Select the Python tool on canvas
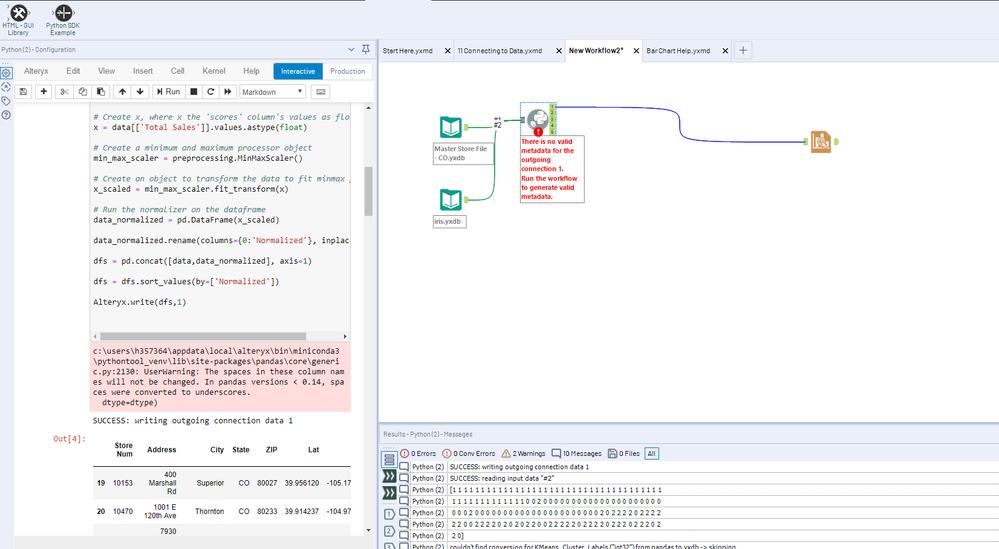The width and height of the screenshot is (999, 549). click(x=538, y=118)
